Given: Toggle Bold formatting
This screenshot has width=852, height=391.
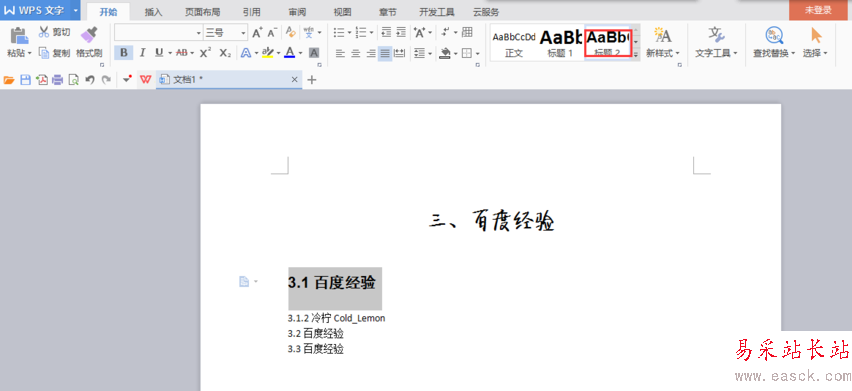Looking at the screenshot, I should [x=124, y=53].
